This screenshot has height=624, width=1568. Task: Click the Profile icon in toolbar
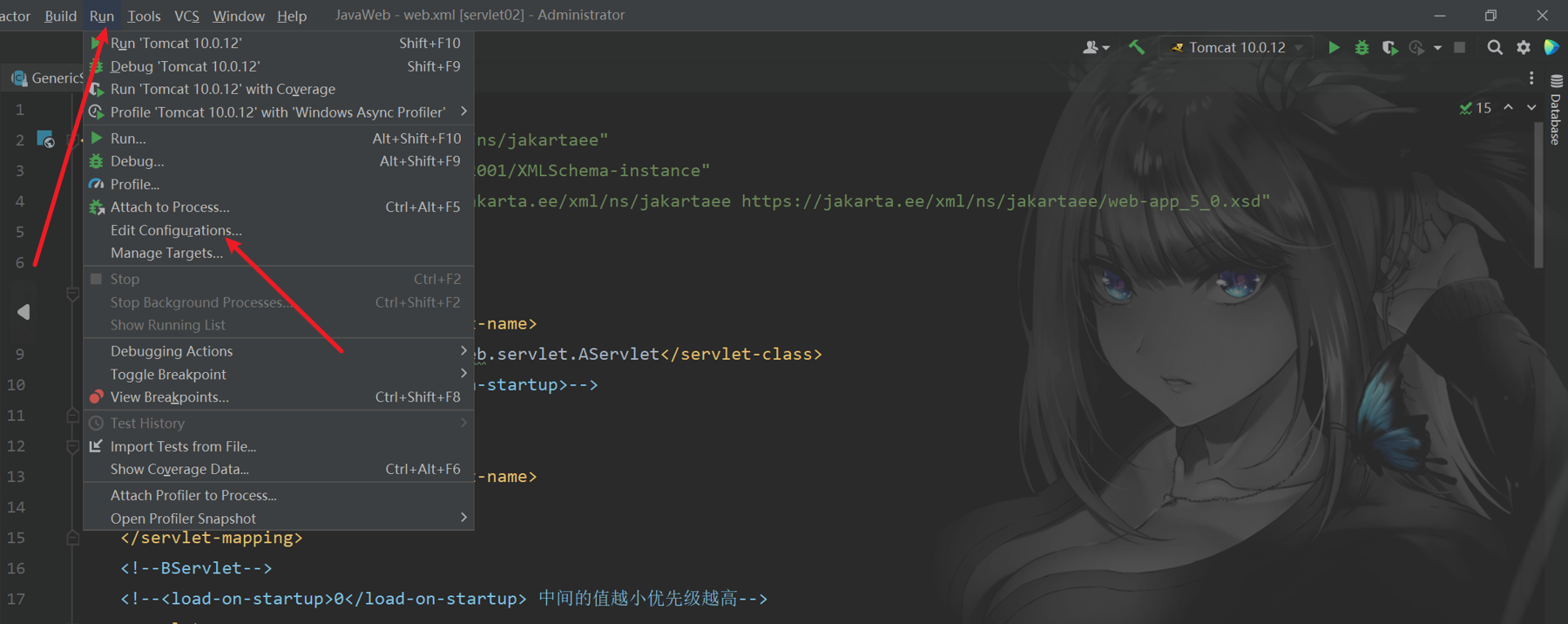(1417, 48)
